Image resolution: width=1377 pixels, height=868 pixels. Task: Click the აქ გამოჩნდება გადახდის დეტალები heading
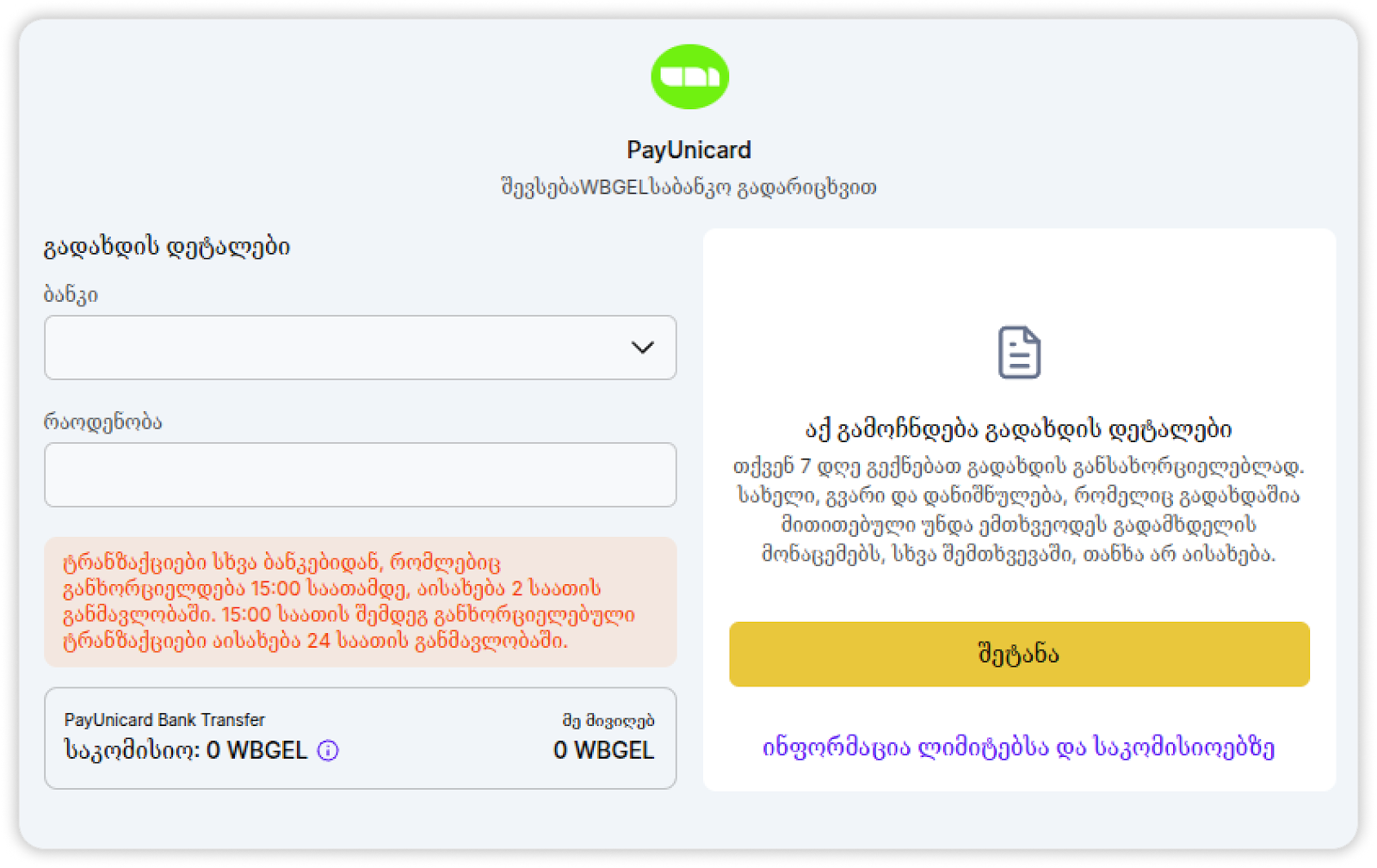tap(1018, 428)
